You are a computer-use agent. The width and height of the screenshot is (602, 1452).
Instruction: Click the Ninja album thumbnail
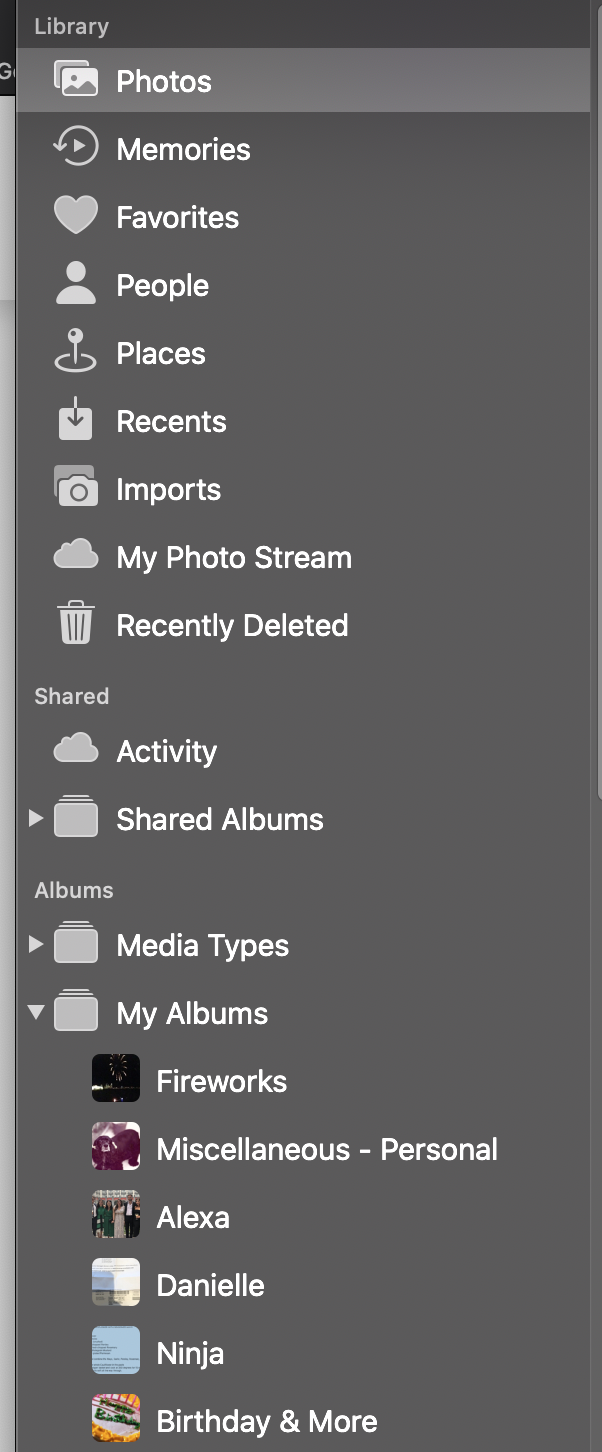[116, 1353]
